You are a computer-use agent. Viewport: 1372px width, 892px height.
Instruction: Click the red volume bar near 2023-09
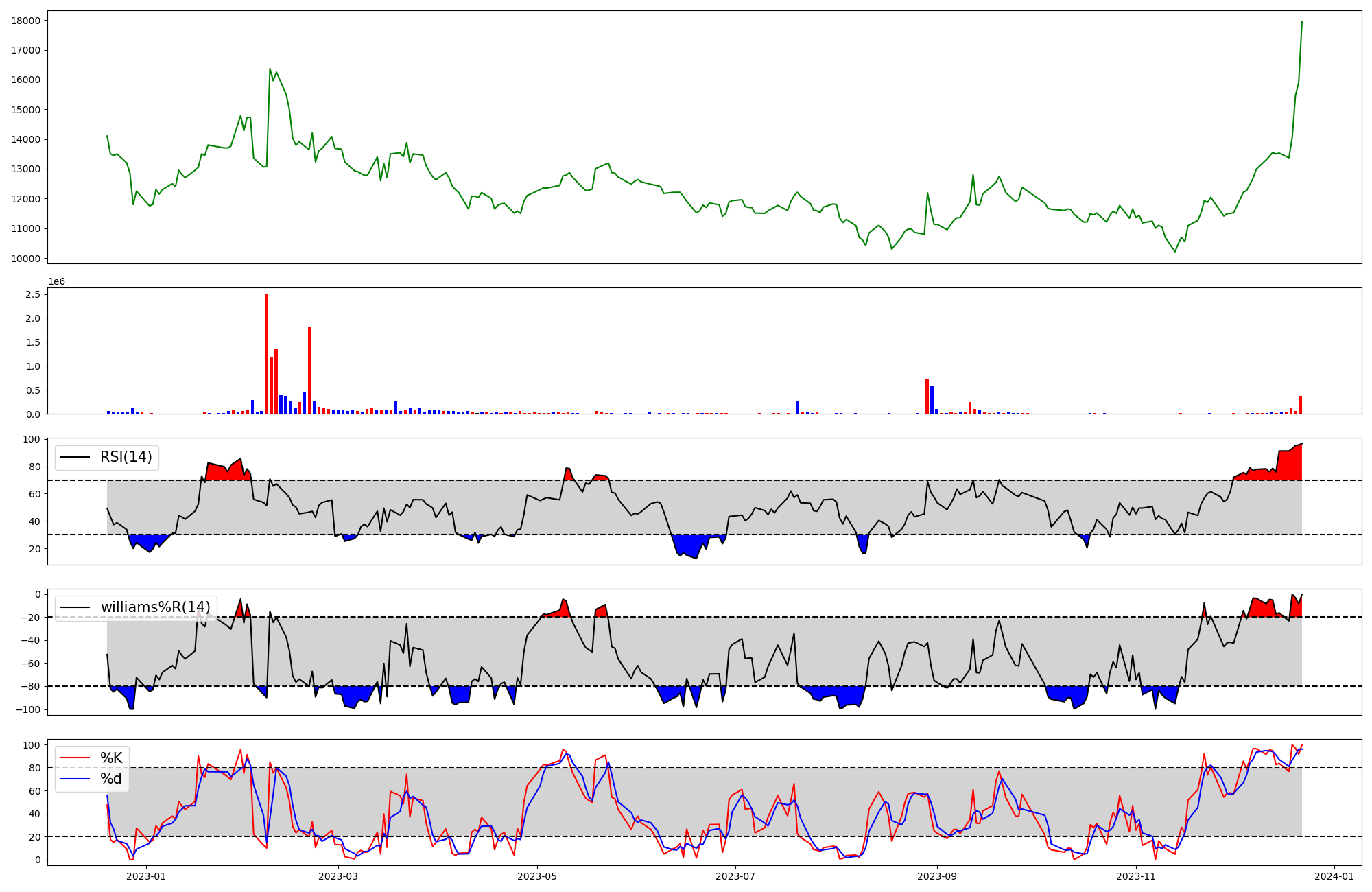coord(927,396)
